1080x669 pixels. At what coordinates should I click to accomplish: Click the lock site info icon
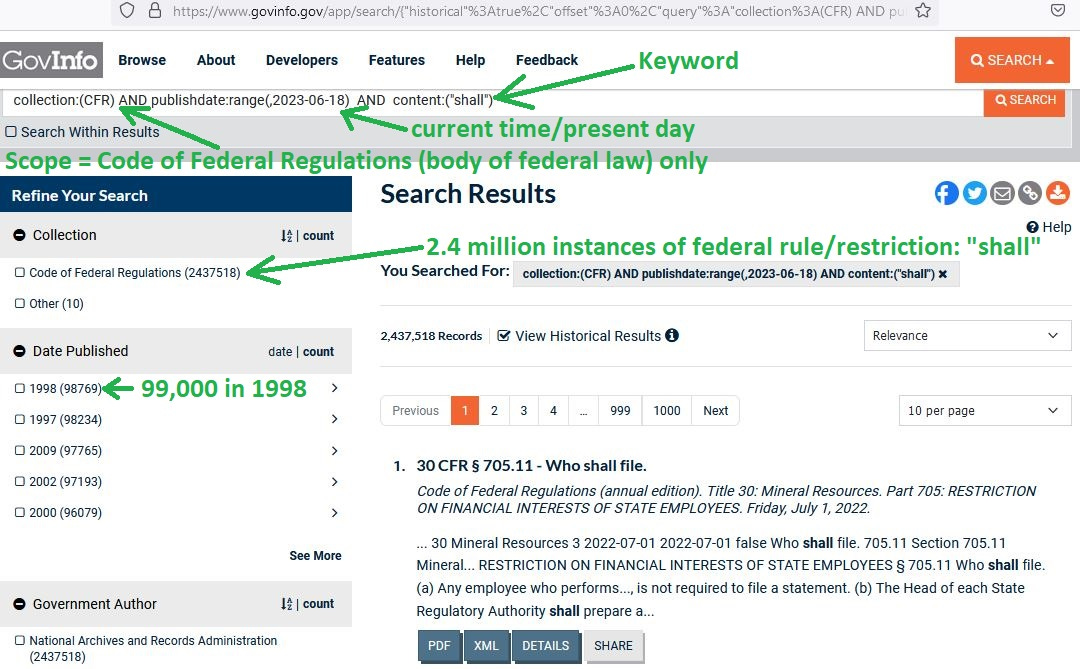(x=155, y=10)
